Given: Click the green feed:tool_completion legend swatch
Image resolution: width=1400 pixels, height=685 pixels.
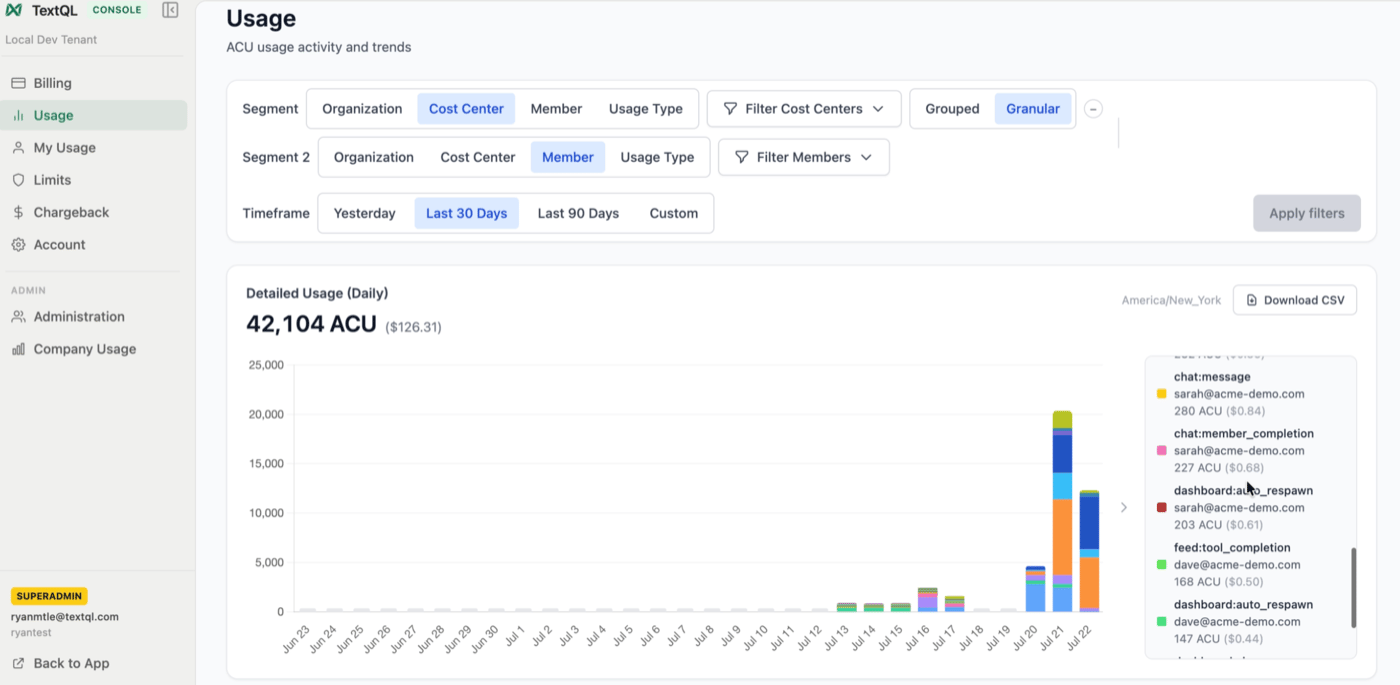Looking at the screenshot, I should [x=1161, y=565].
